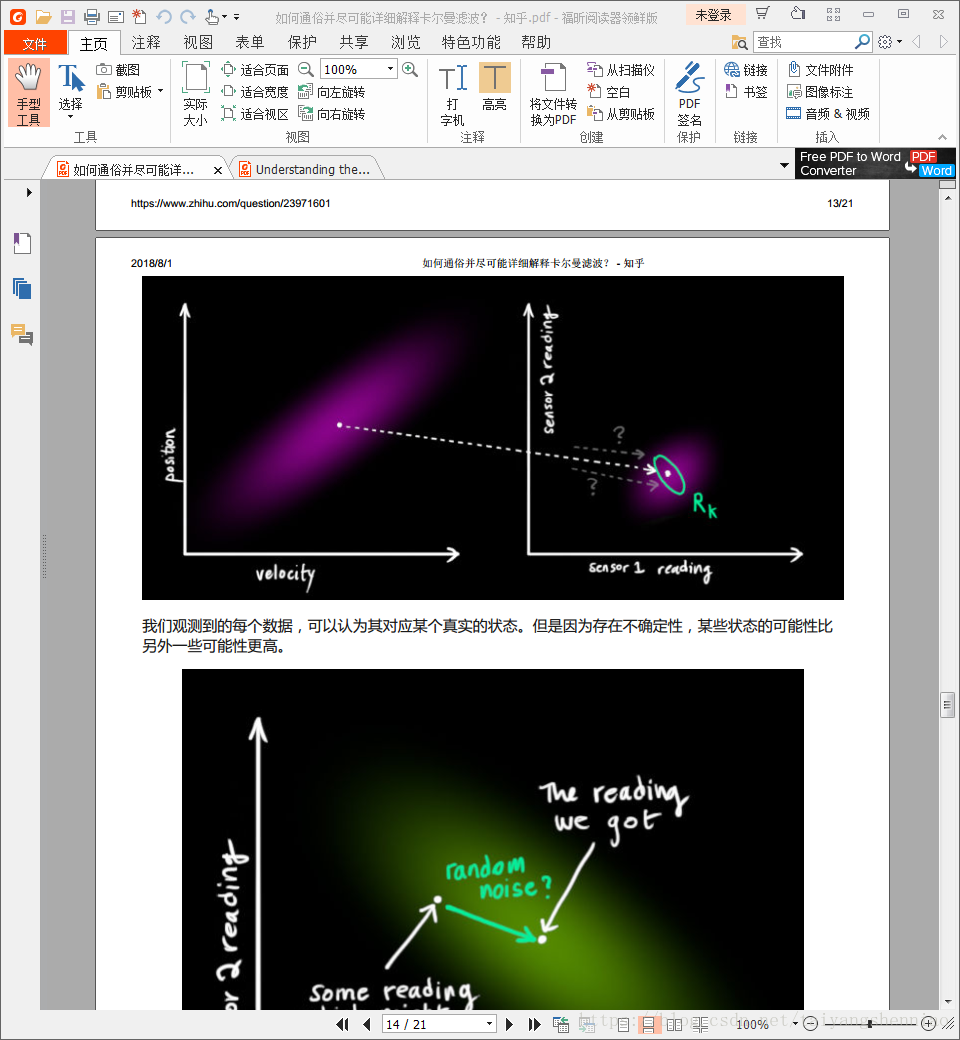Click the Not logged in (未登录) button
The width and height of the screenshot is (960, 1040).
(x=714, y=15)
